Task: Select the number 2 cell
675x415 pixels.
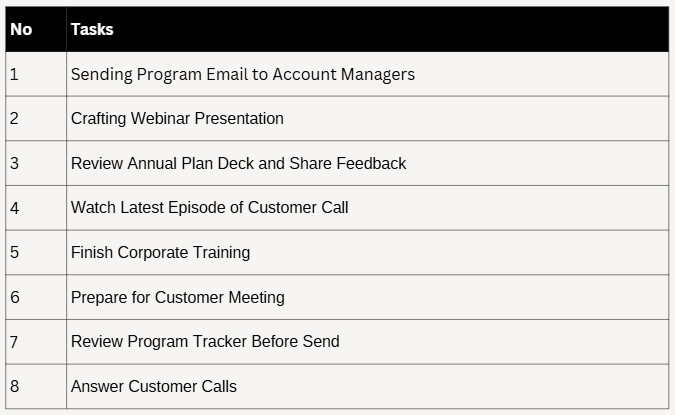Action: [35, 118]
